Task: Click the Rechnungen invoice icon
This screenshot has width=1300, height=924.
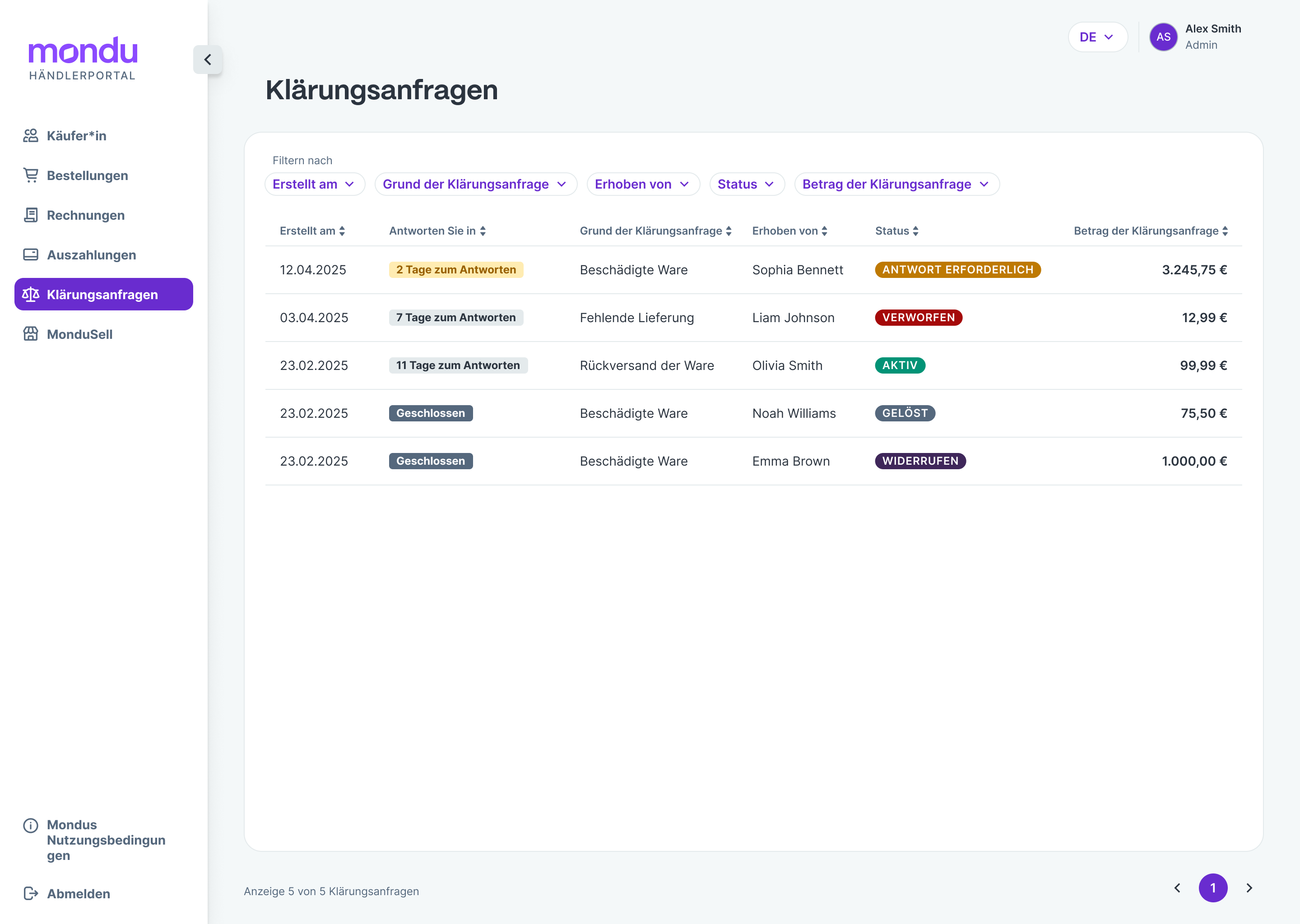Action: (31, 215)
